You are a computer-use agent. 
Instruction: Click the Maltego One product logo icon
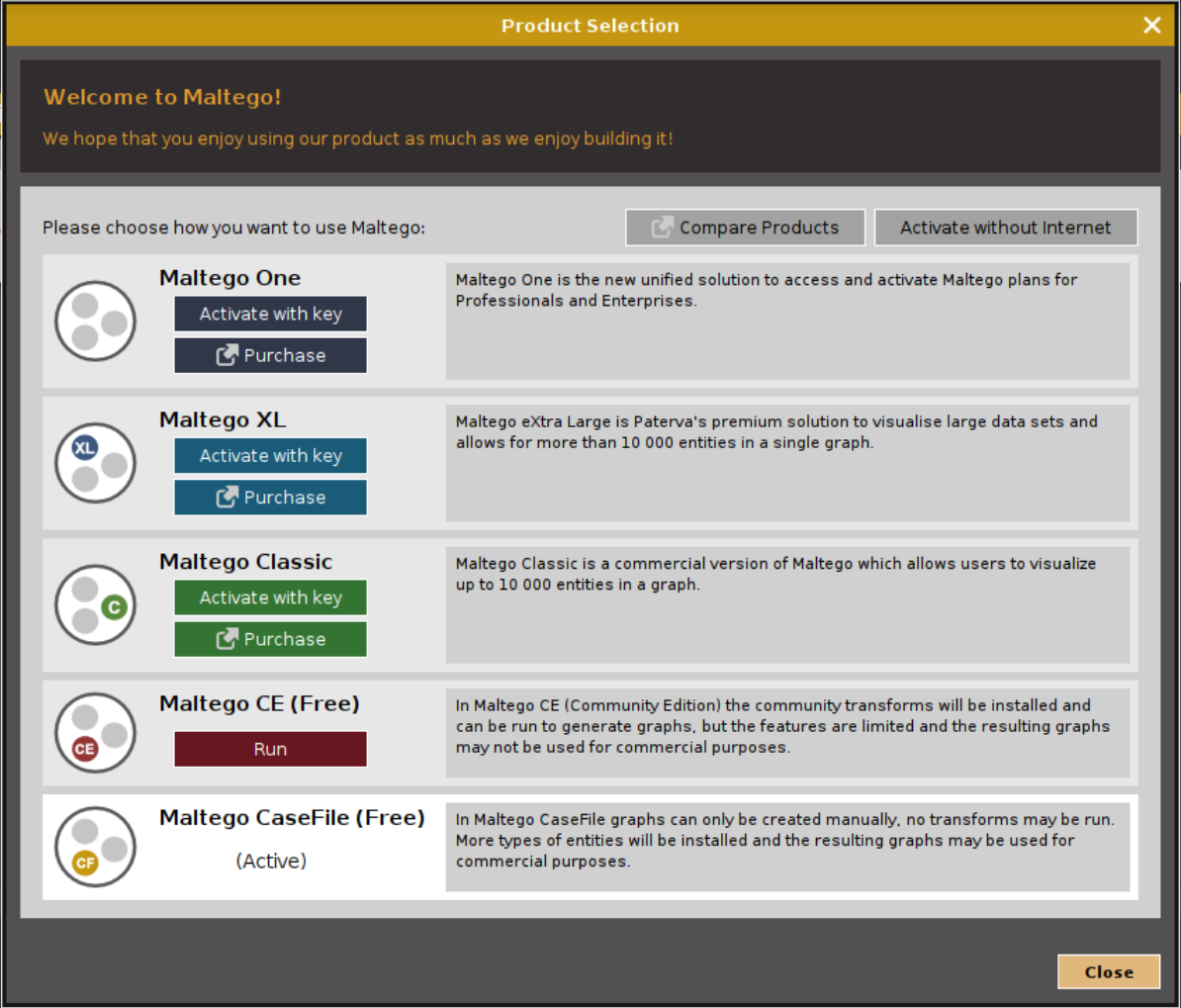[x=95, y=321]
